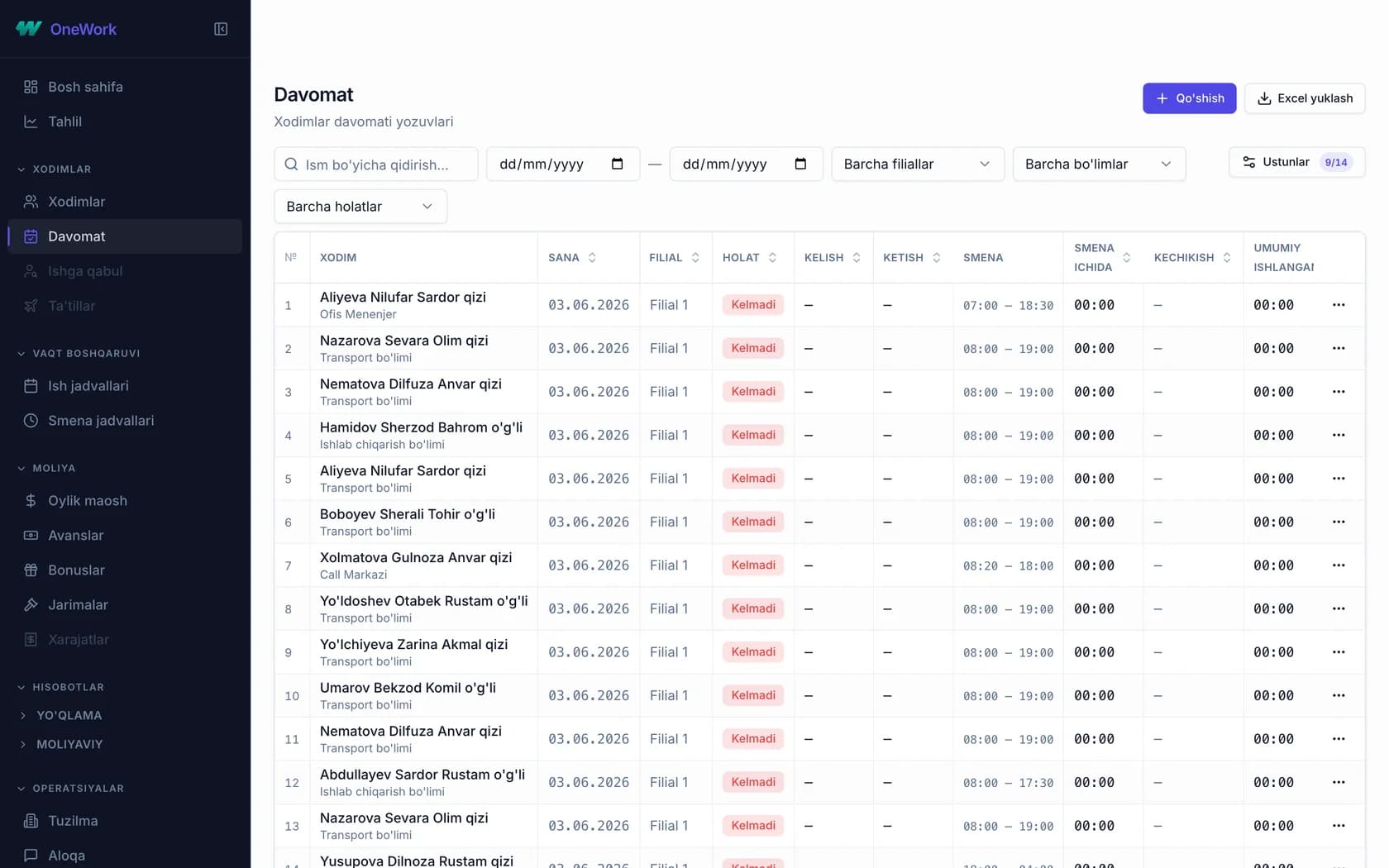Viewport: 1389px width, 868px height.
Task: Expand the Moliyaviy reports group
Action: (x=61, y=745)
